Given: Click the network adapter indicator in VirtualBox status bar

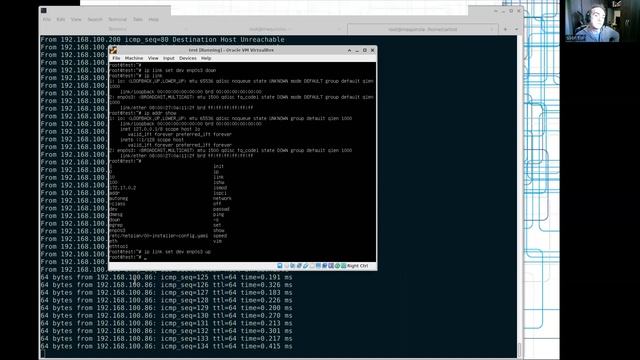Looking at the screenshot, I should pos(299,266).
